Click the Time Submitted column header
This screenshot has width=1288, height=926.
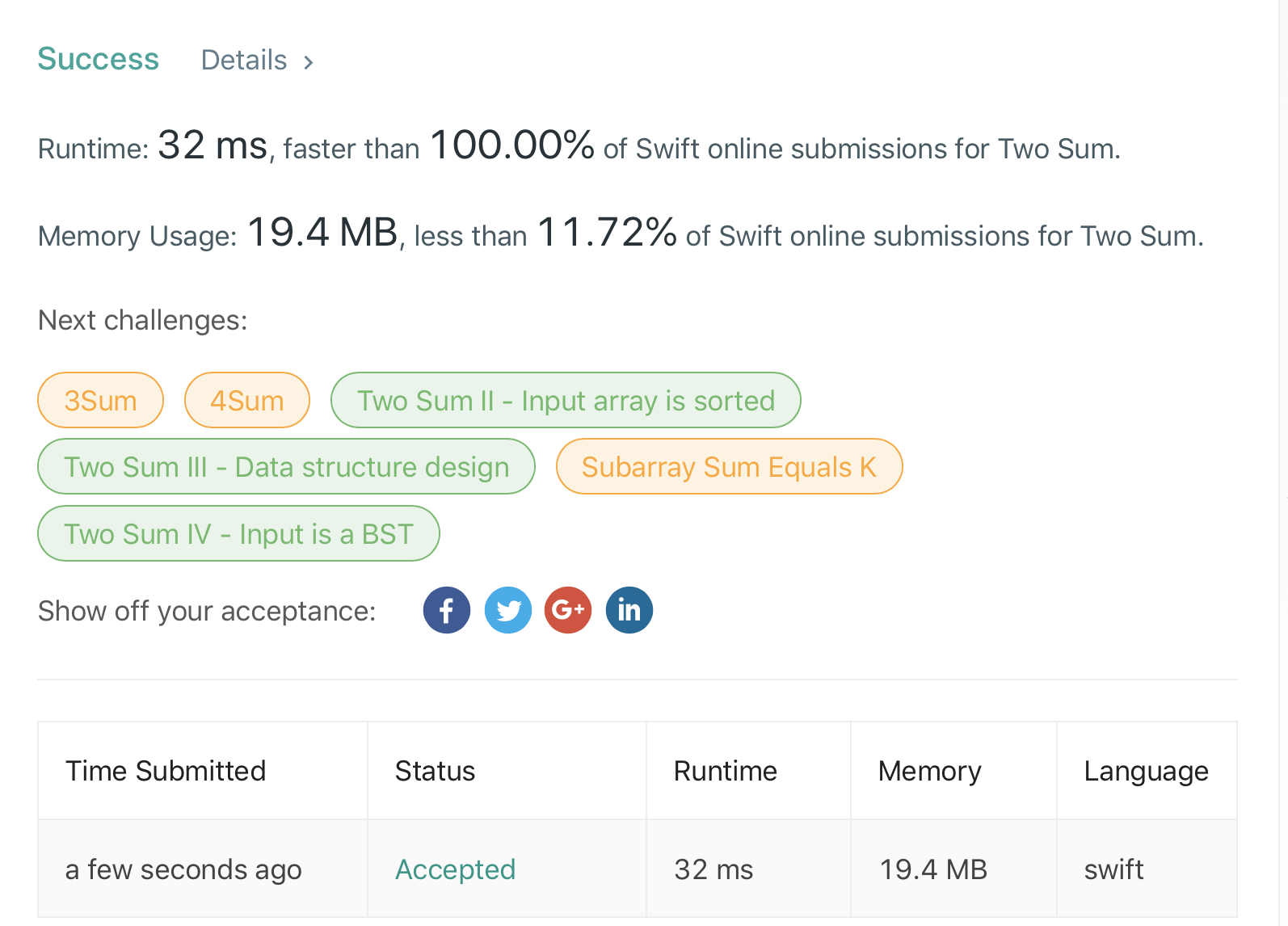[166, 771]
